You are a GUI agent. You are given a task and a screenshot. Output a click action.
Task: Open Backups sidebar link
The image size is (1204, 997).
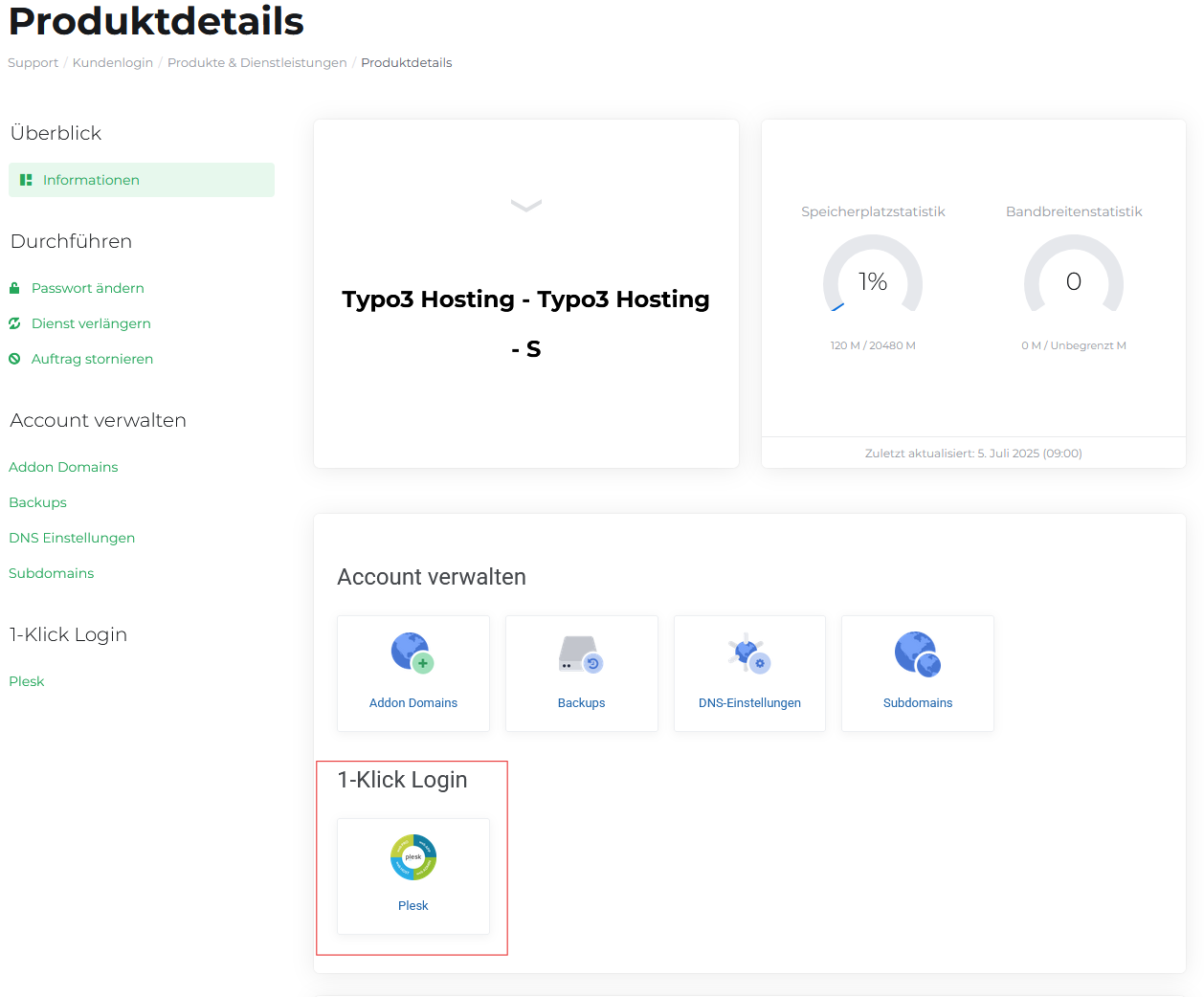click(x=37, y=502)
